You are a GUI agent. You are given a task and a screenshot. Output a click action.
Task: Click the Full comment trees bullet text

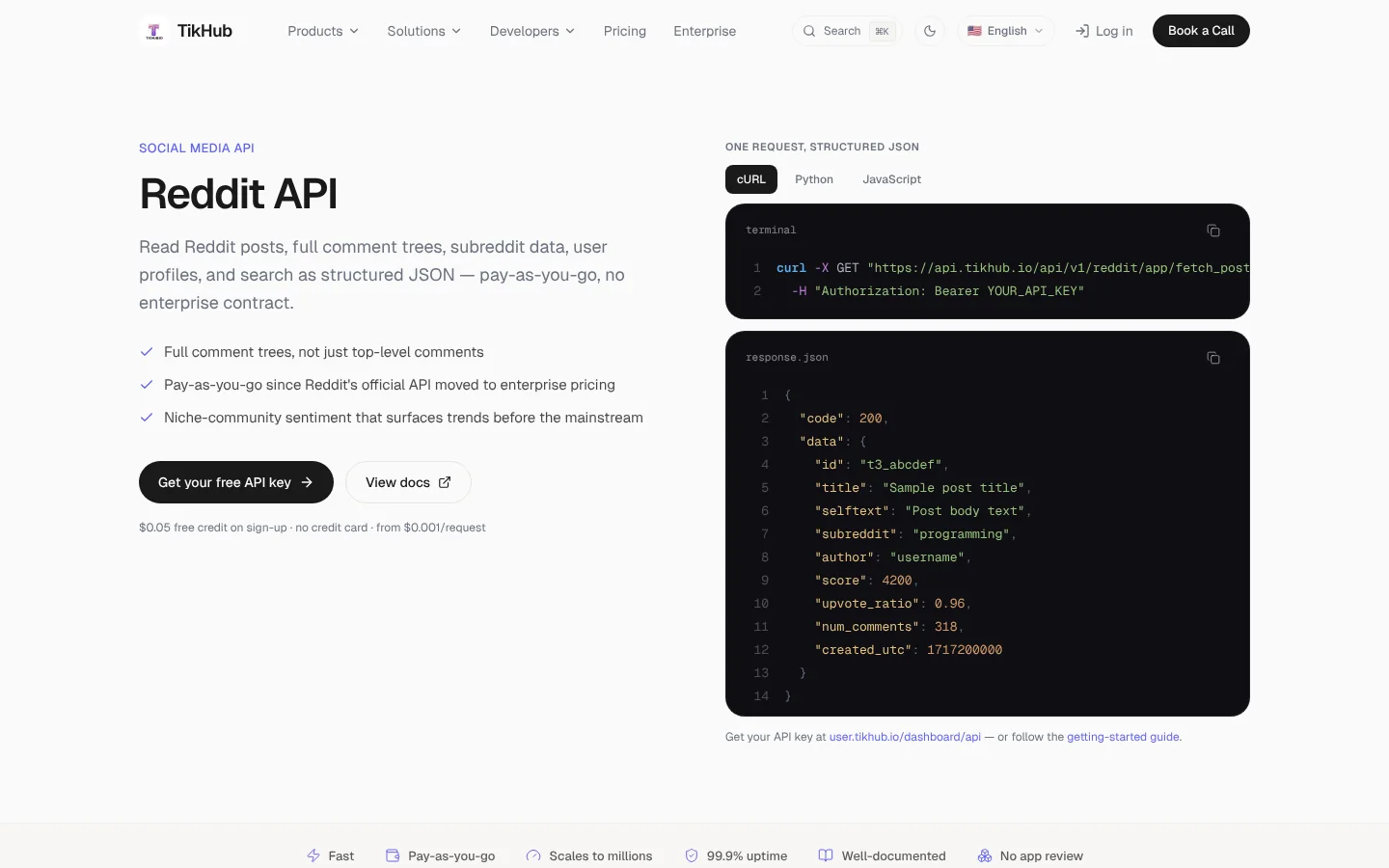point(324,352)
